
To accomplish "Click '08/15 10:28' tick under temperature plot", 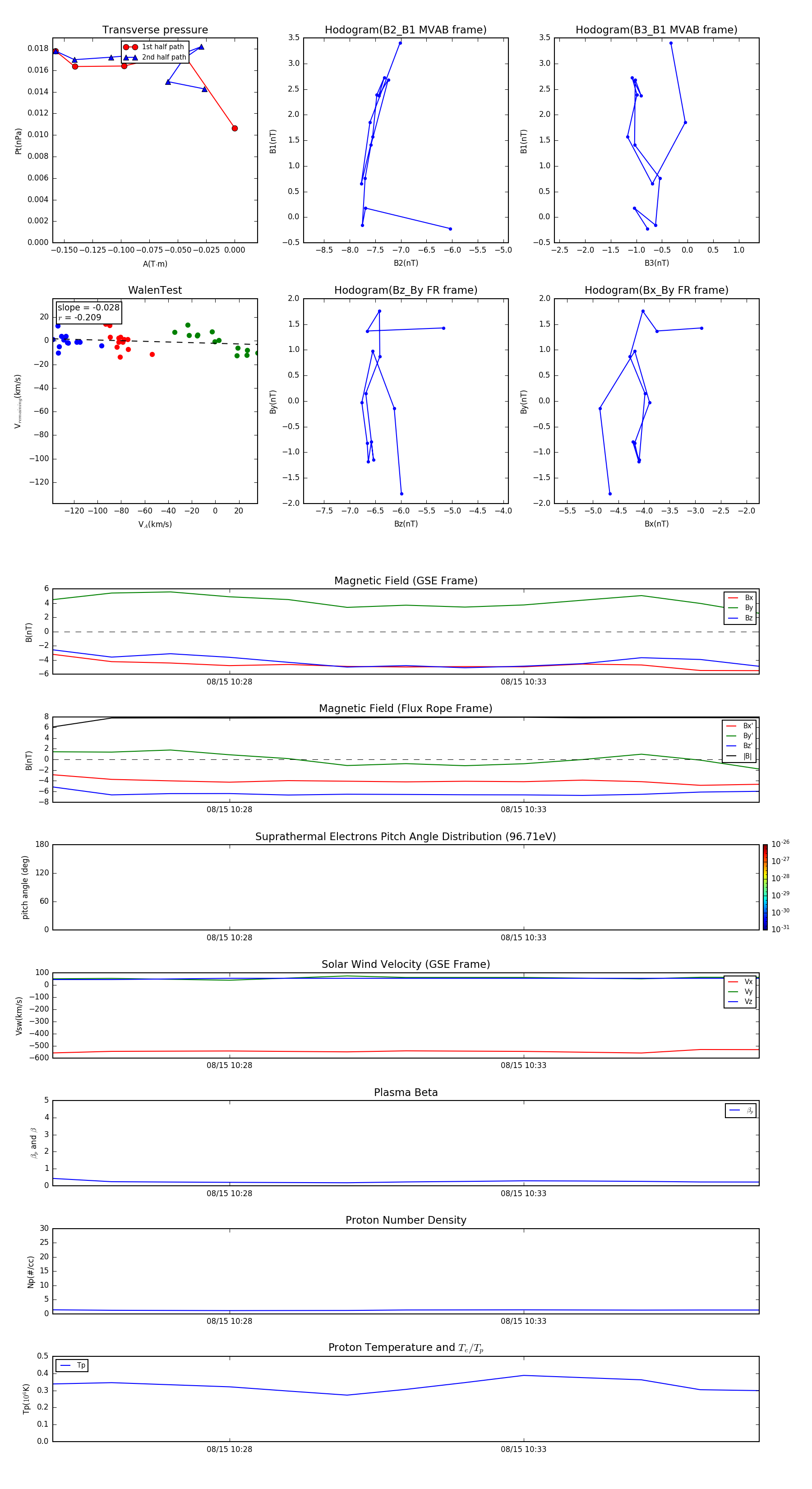I will (230, 1449).
